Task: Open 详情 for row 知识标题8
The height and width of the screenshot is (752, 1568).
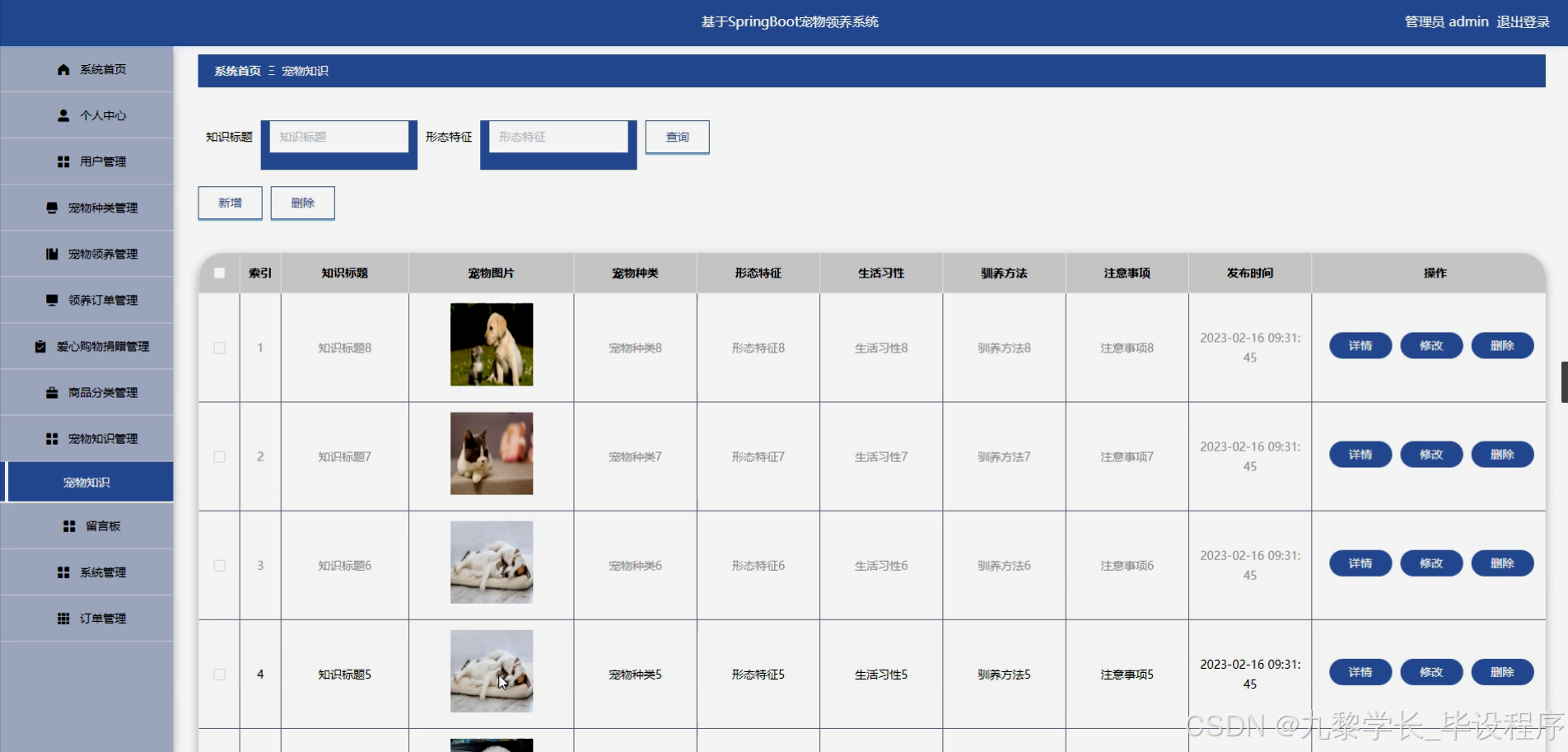Action: point(1360,346)
